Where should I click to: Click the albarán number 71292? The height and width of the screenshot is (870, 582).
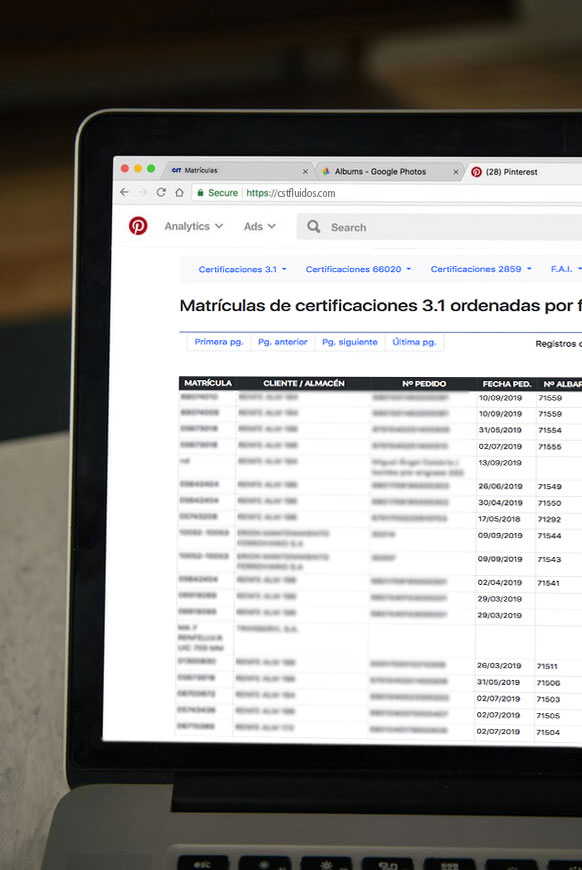point(549,520)
